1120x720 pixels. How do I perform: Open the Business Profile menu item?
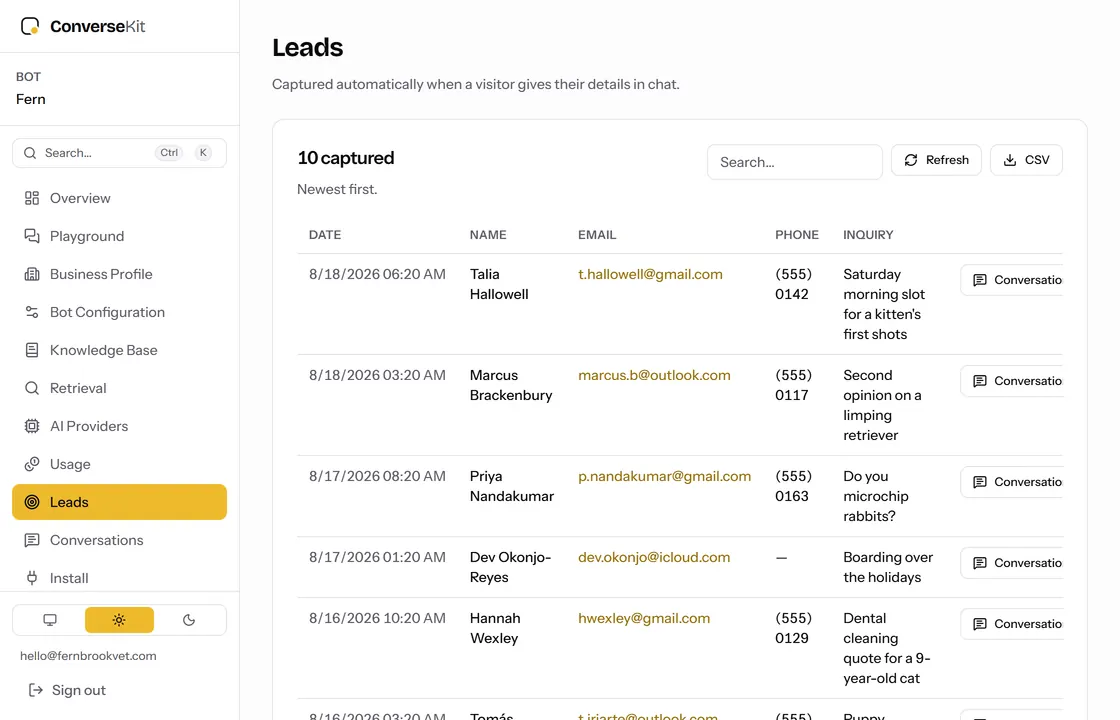[119, 274]
